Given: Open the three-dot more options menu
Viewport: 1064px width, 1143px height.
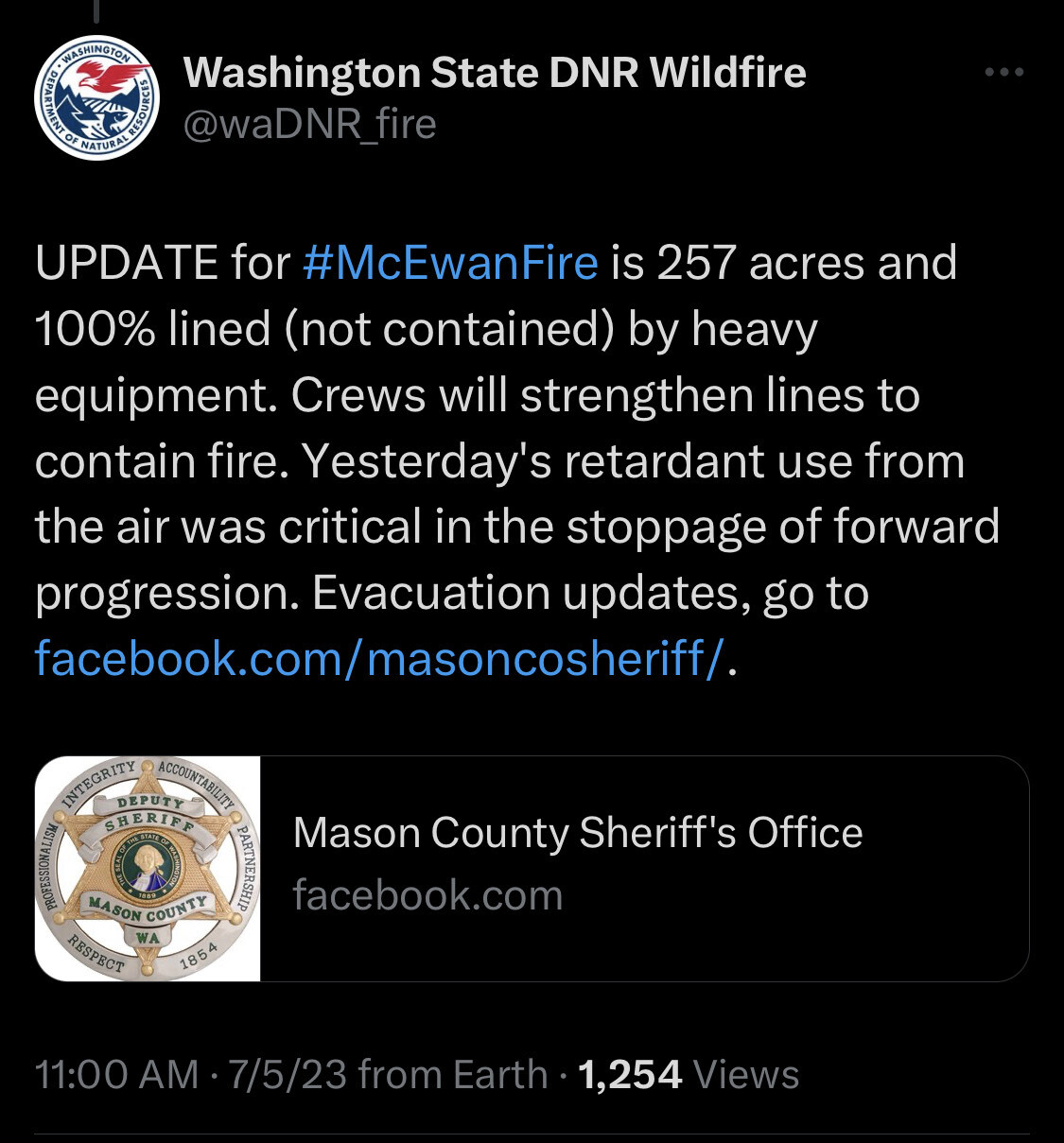Looking at the screenshot, I should tap(1003, 73).
